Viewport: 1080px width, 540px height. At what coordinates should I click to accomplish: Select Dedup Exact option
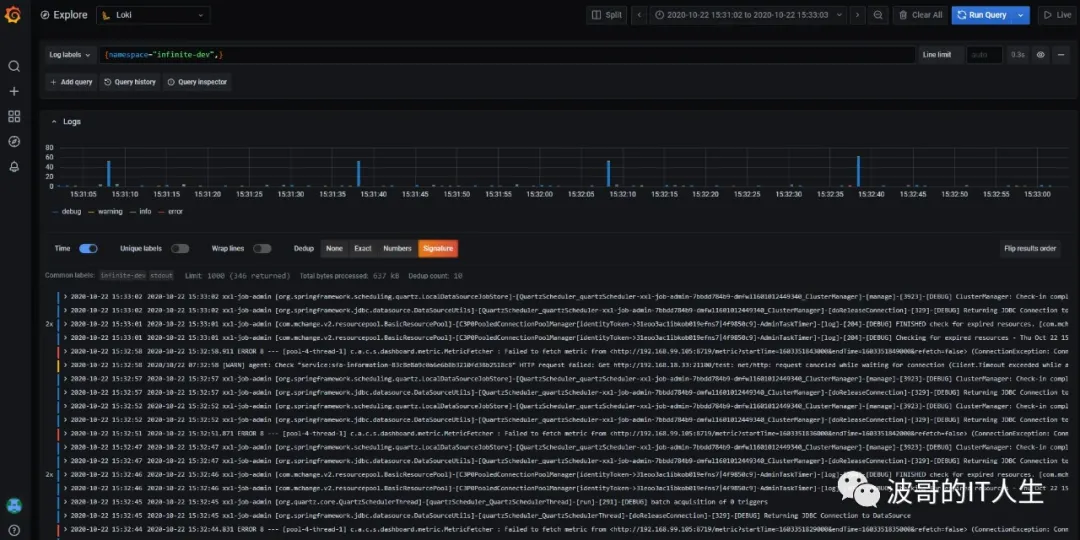coord(363,249)
